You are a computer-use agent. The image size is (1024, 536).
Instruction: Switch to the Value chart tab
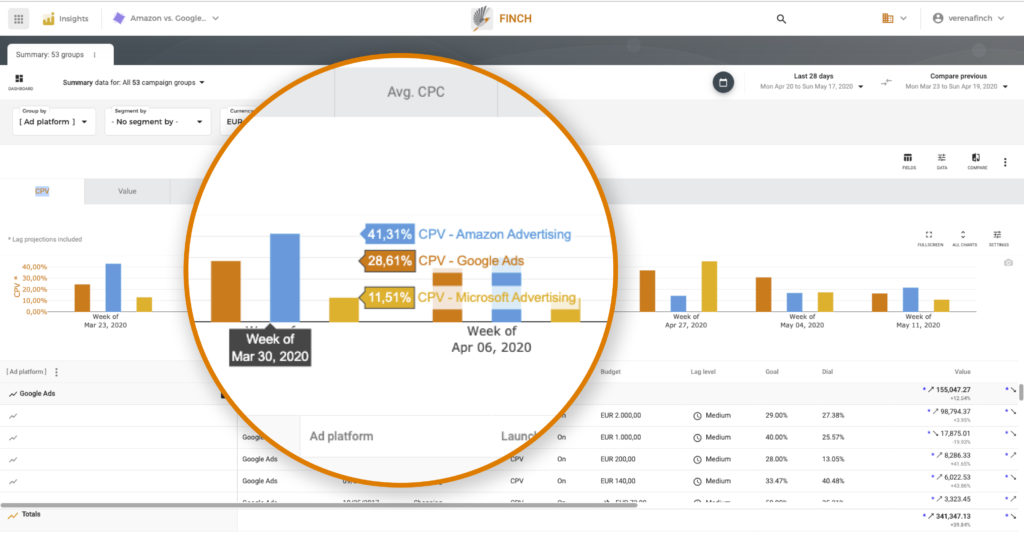(127, 191)
